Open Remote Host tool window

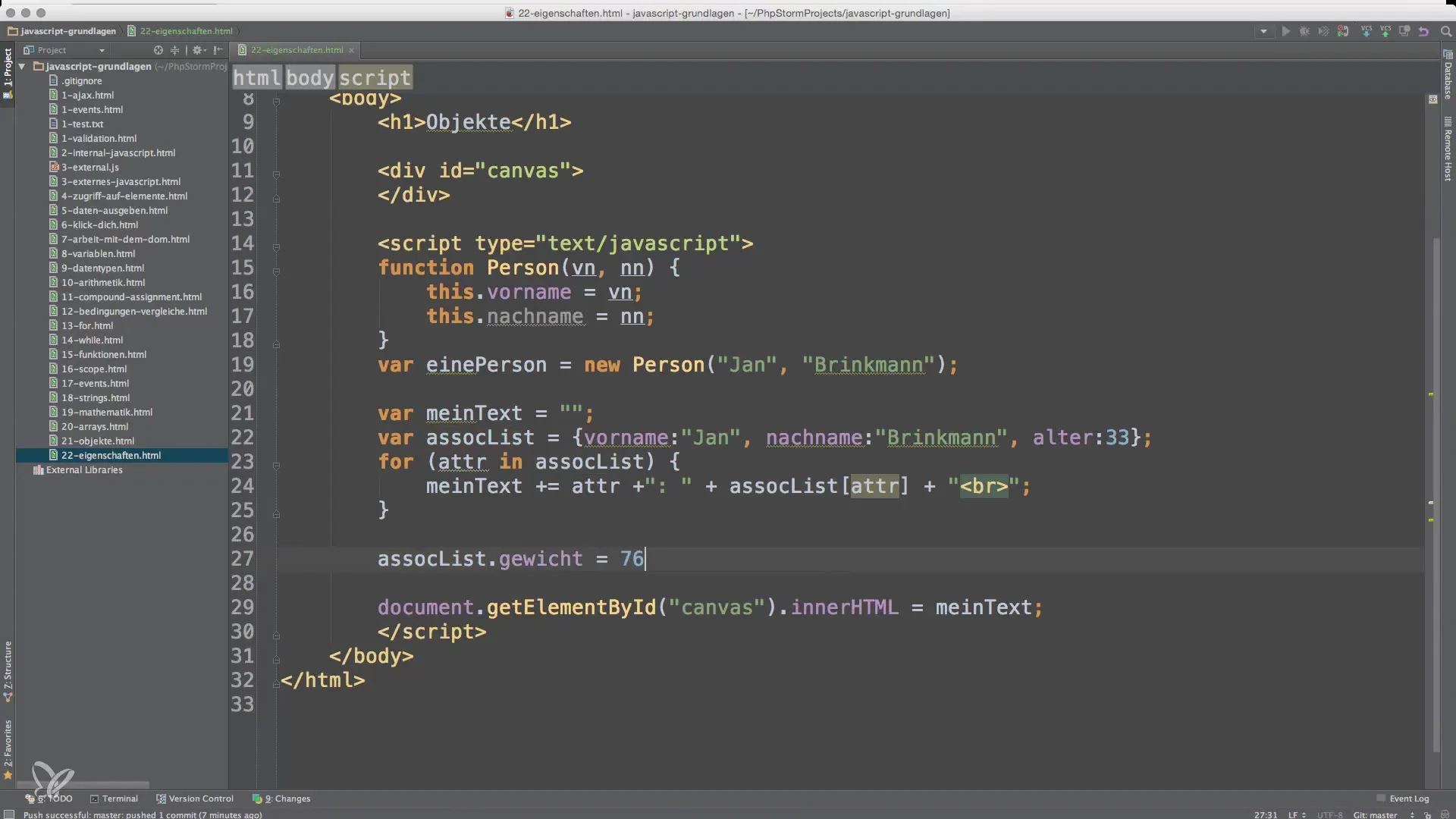[x=1448, y=149]
